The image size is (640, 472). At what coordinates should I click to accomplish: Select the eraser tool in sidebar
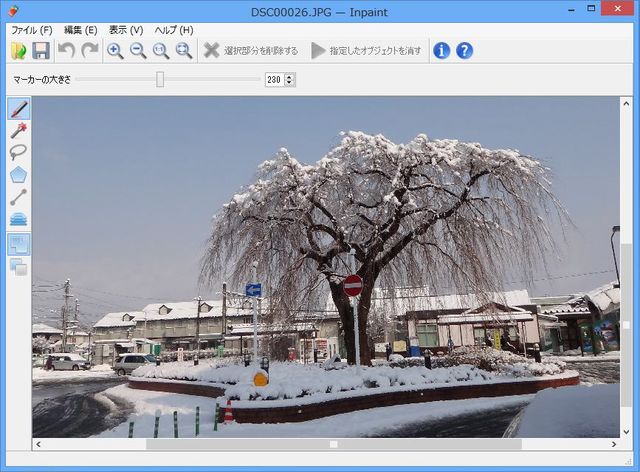click(x=19, y=219)
